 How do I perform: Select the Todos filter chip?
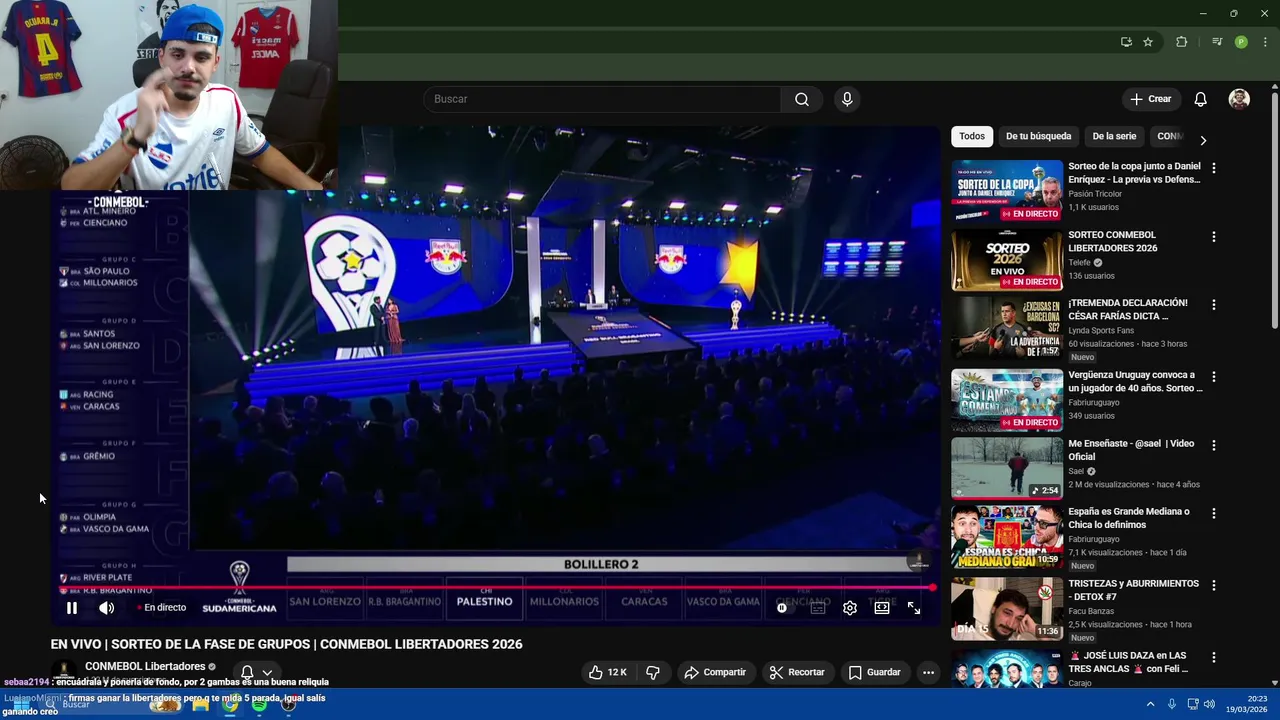972,136
